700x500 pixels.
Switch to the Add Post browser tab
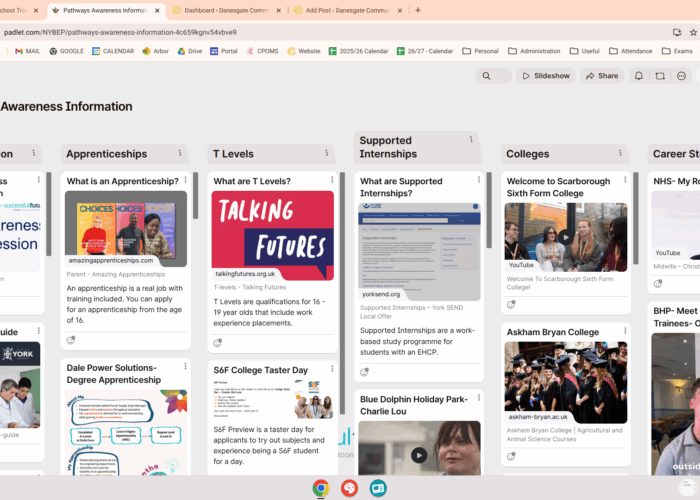click(x=345, y=10)
